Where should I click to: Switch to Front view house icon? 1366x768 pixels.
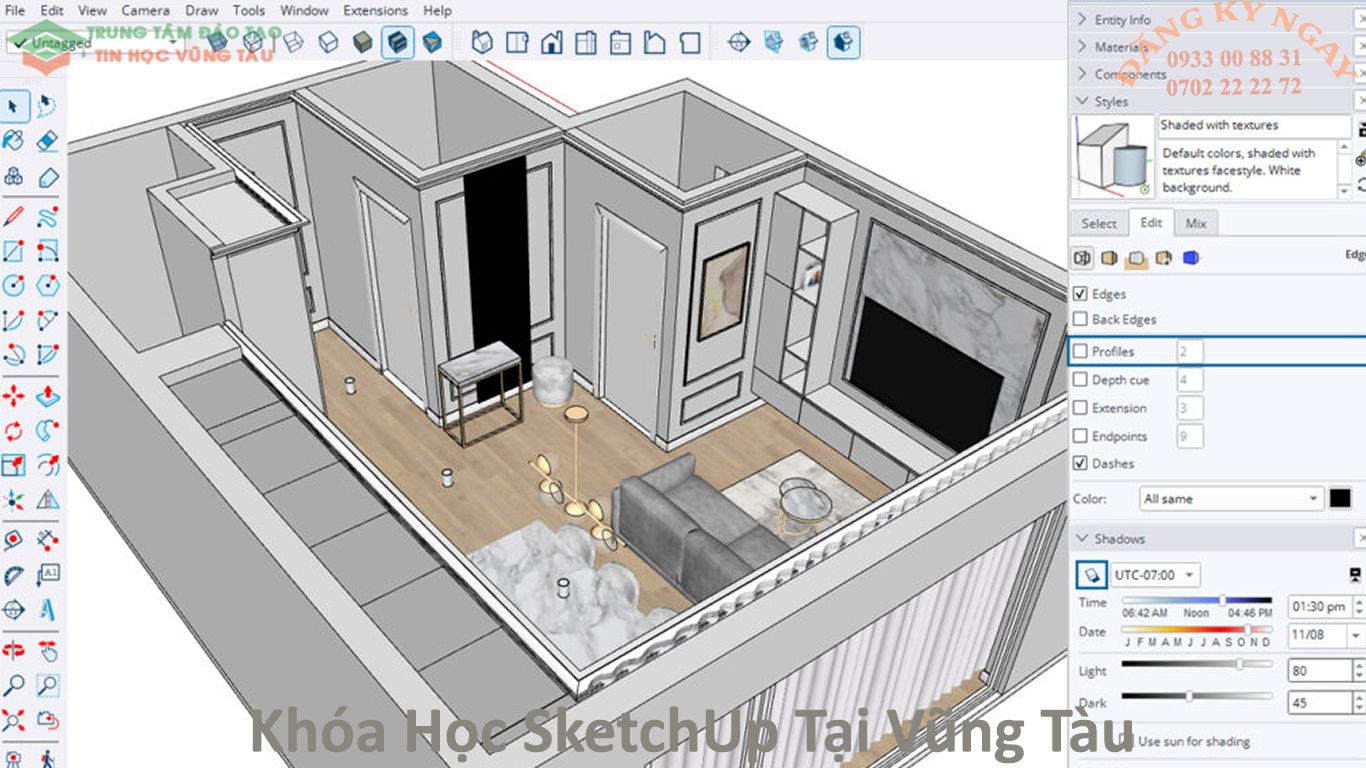(551, 42)
